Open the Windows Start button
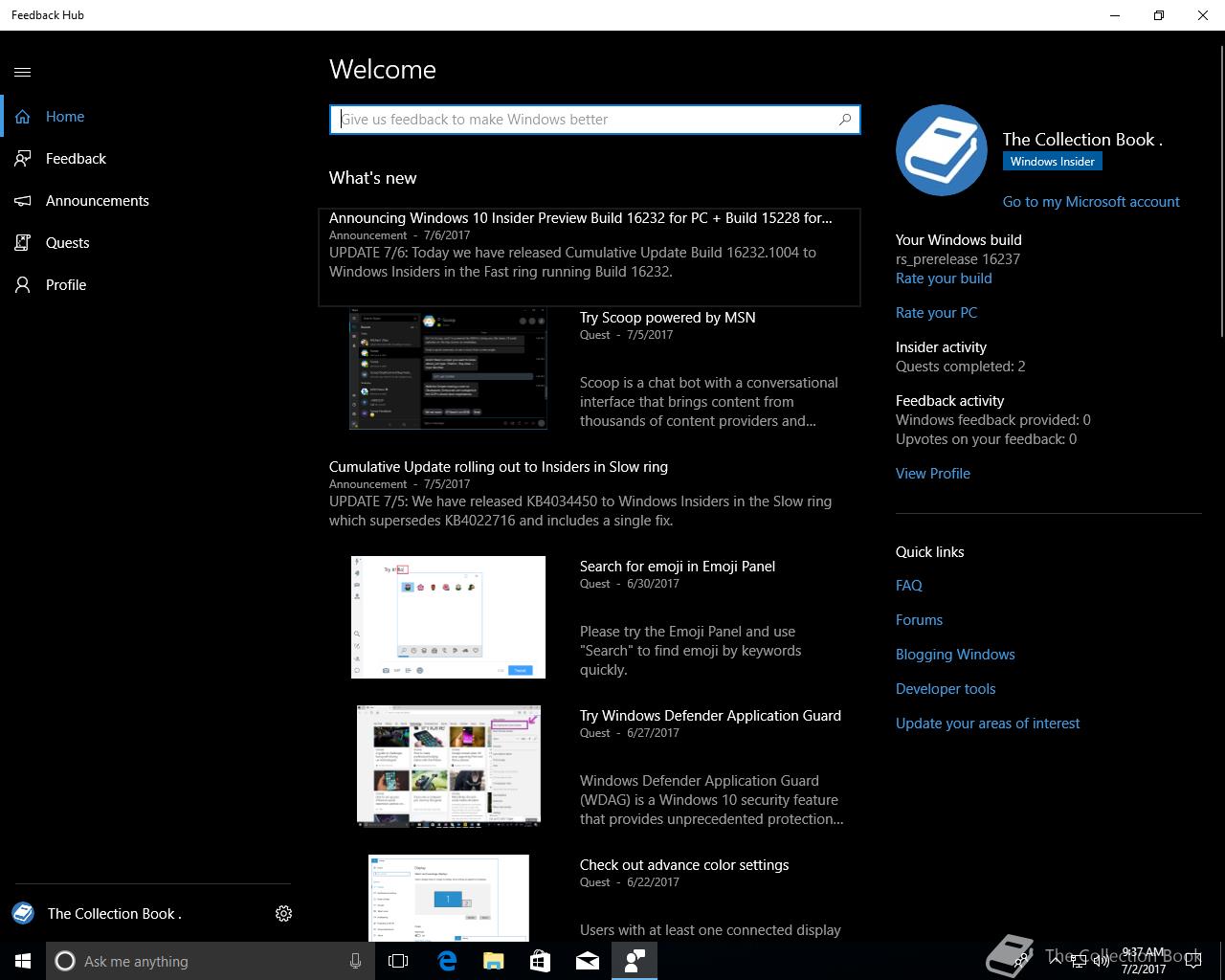The image size is (1225, 980). pos(23,961)
